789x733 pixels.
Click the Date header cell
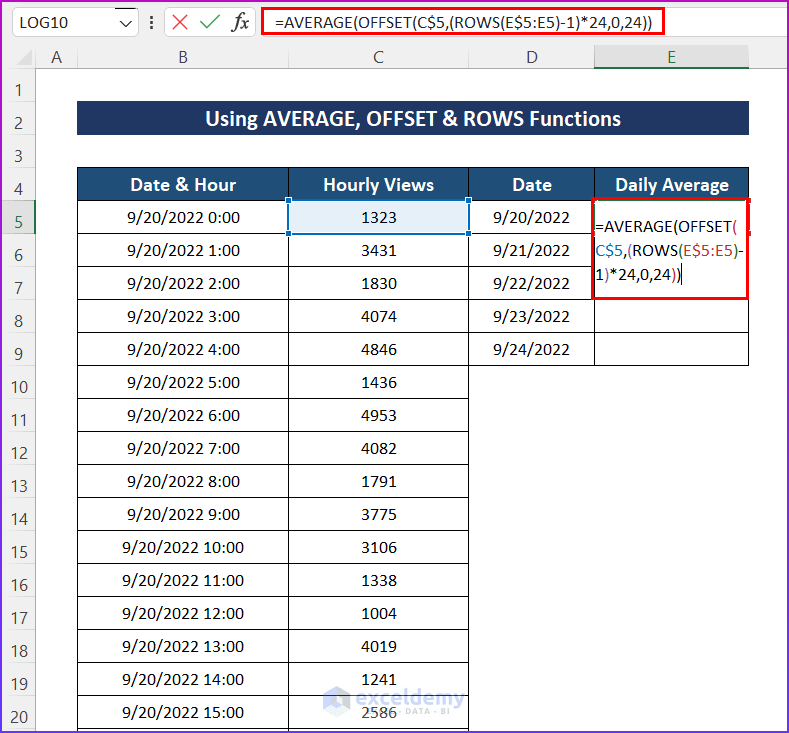(531, 185)
